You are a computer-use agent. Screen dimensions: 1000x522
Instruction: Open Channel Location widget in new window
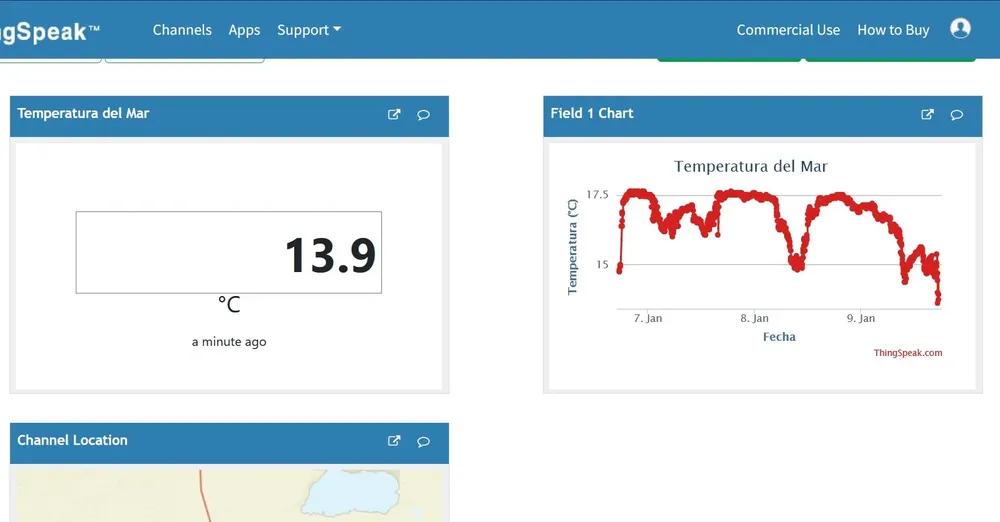click(394, 441)
